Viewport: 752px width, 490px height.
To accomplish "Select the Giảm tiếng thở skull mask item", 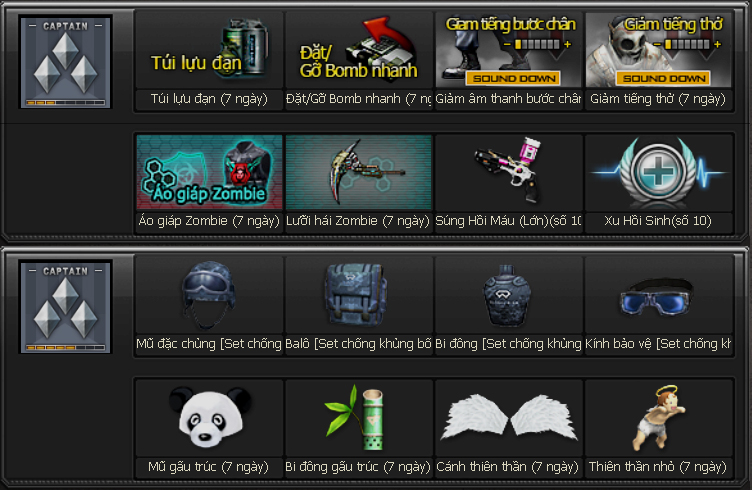I will pos(658,50).
